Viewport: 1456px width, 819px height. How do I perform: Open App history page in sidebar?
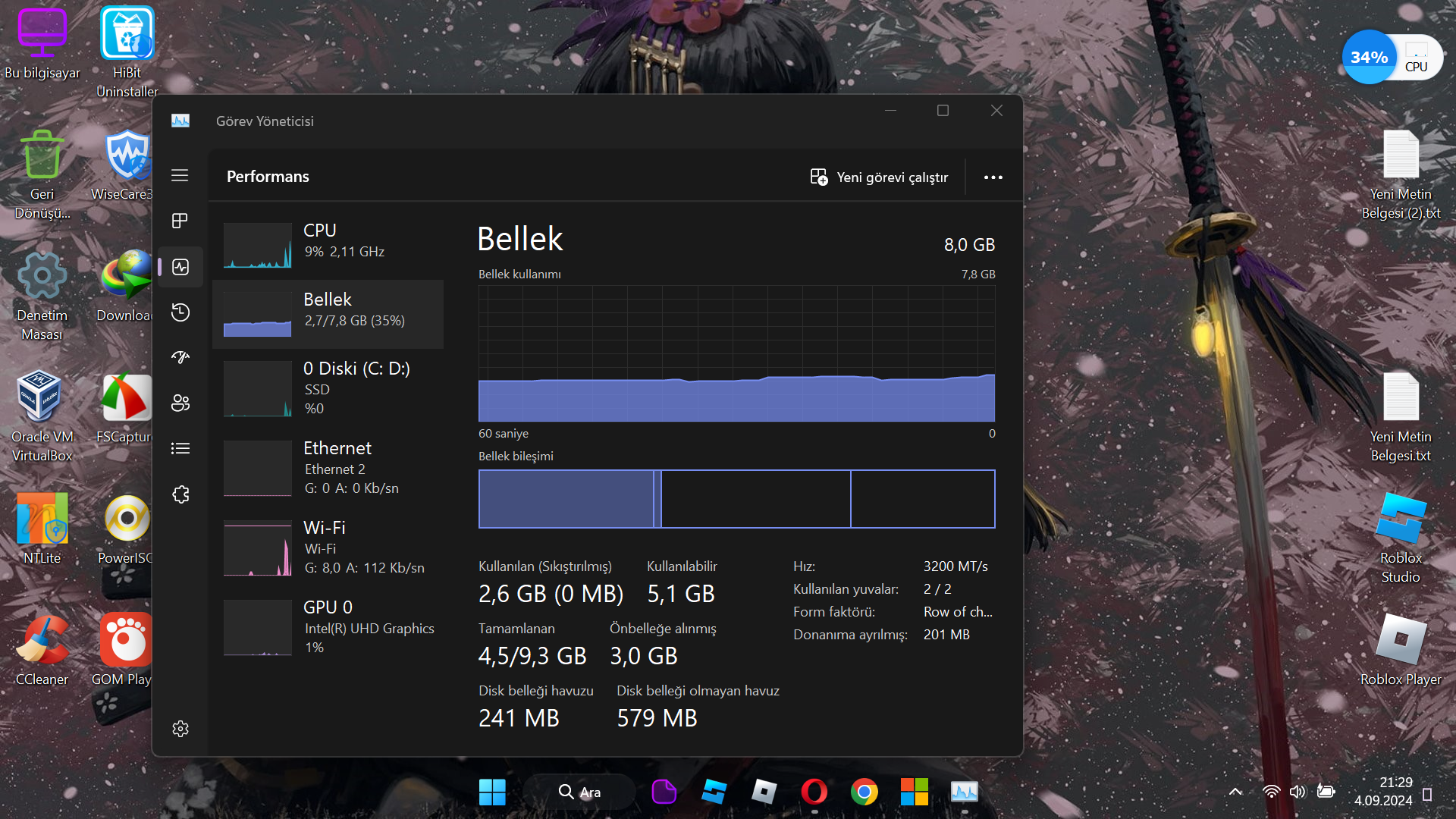point(180,312)
